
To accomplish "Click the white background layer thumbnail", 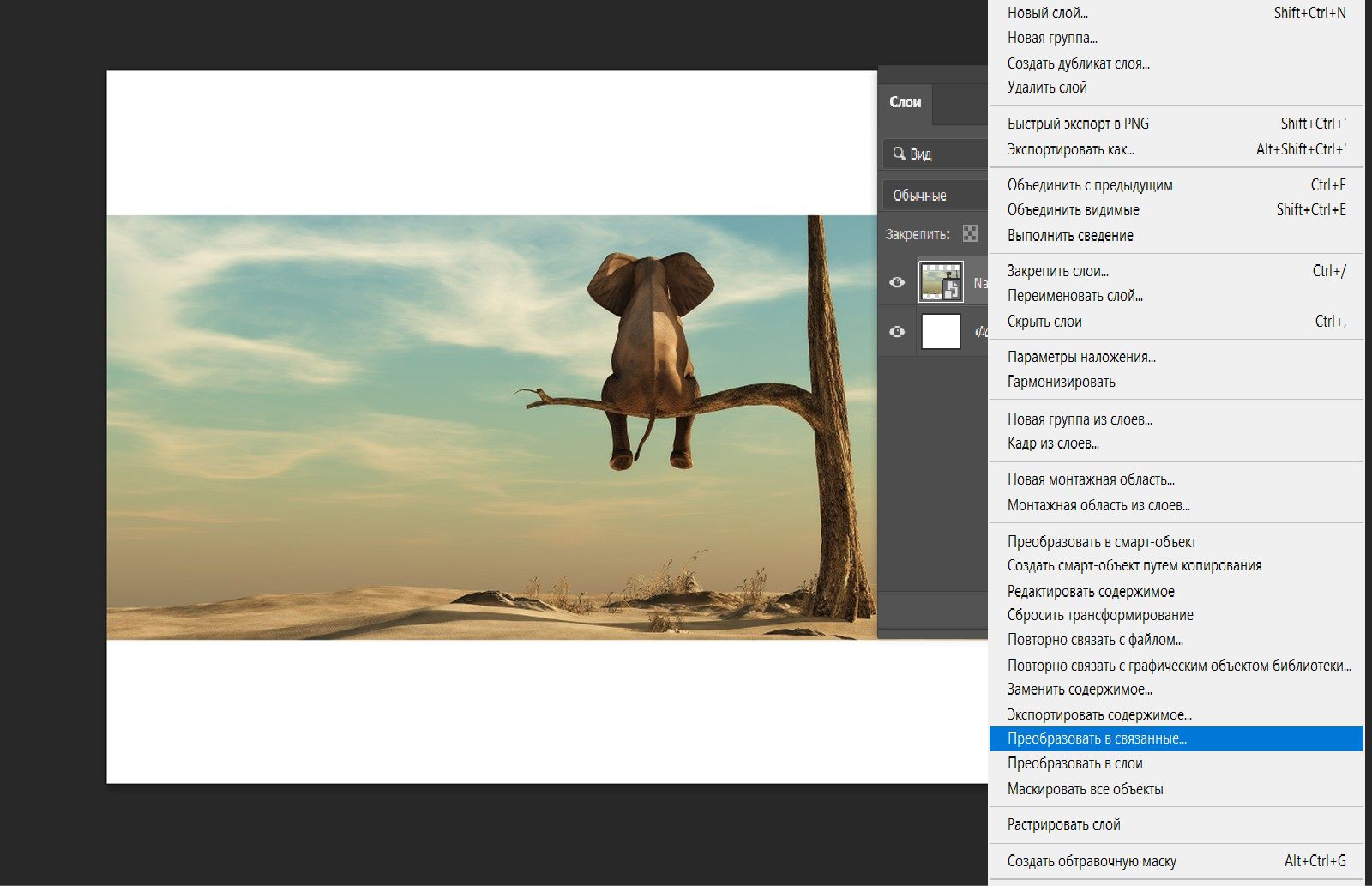I will click(x=941, y=332).
